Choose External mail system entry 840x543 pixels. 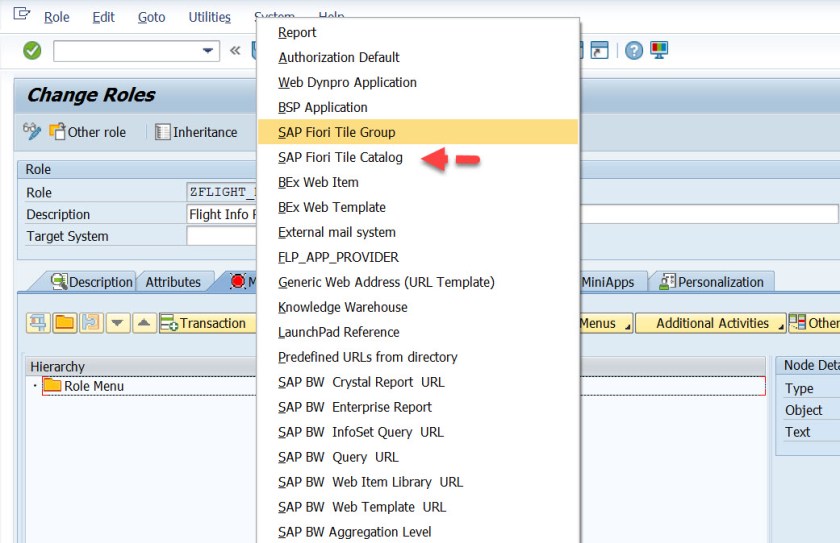[x=418, y=232]
